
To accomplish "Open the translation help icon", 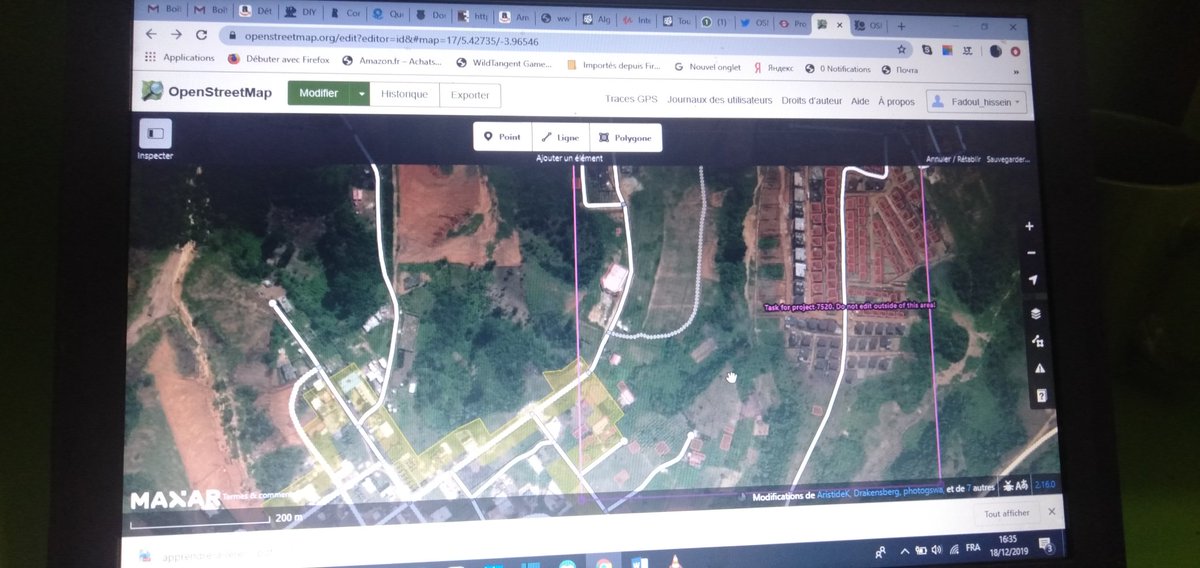I will (1023, 485).
